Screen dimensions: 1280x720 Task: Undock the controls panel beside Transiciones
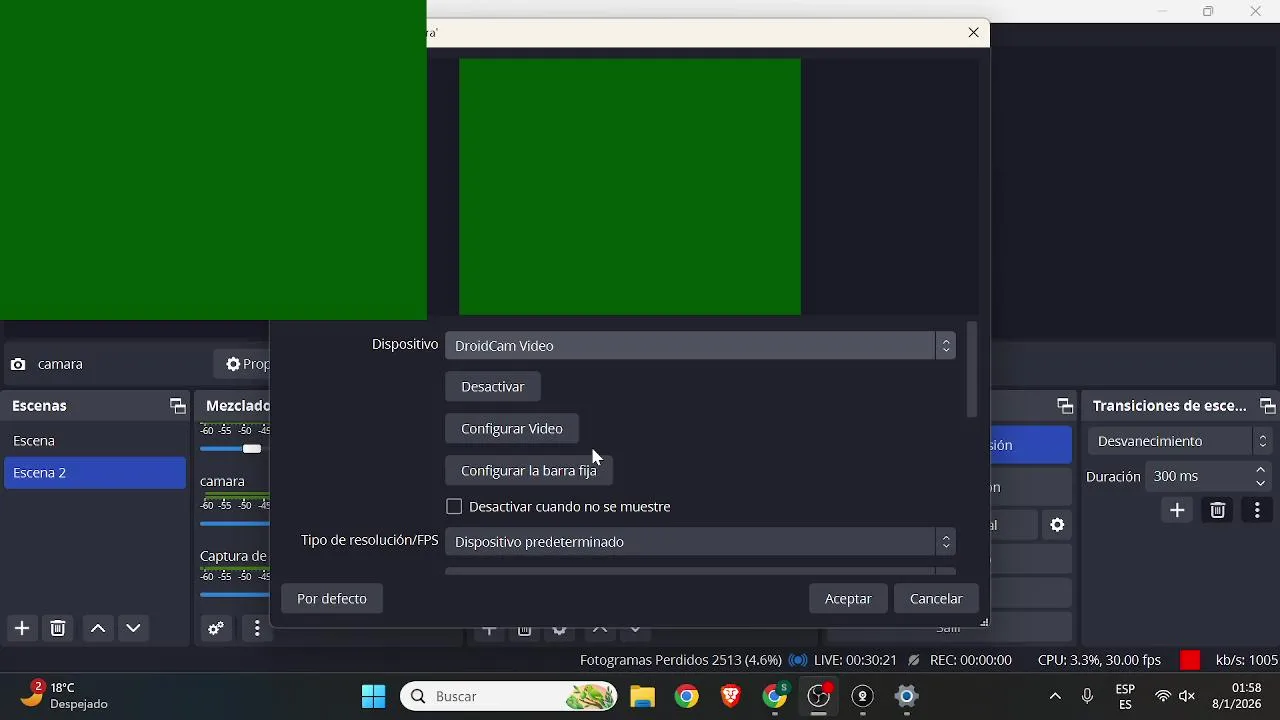(1065, 406)
